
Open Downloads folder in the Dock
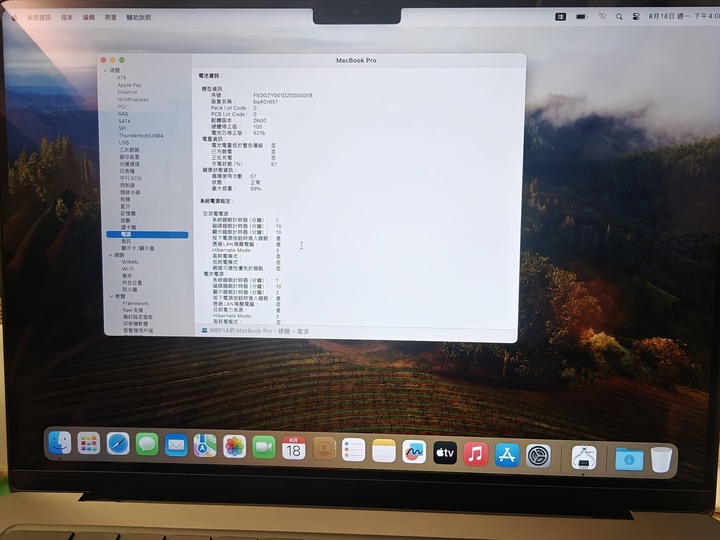[x=629, y=459]
